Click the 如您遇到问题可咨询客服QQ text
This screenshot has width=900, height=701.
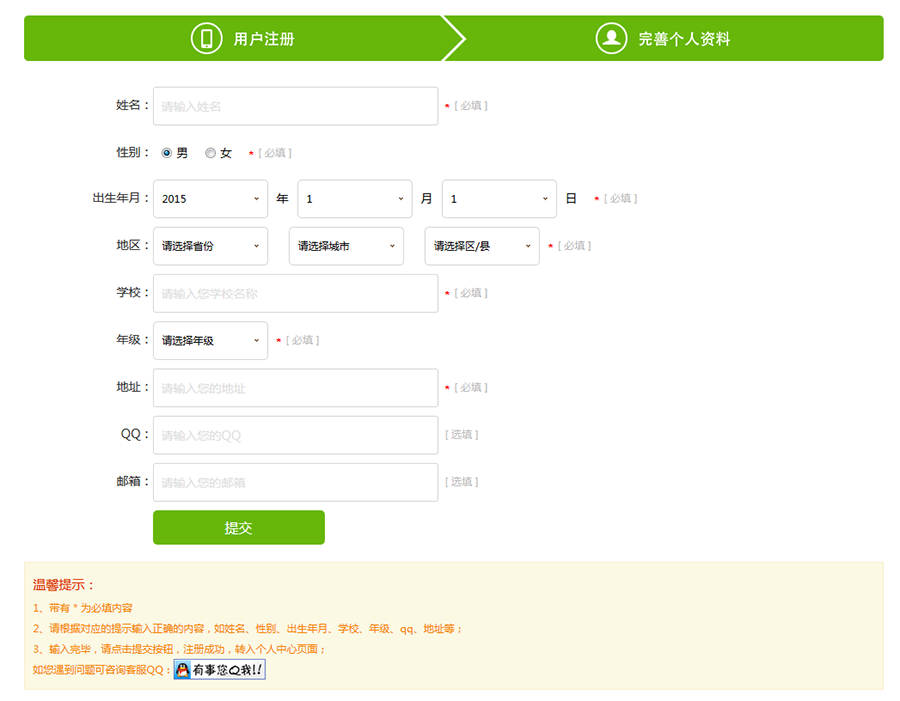click(102, 670)
